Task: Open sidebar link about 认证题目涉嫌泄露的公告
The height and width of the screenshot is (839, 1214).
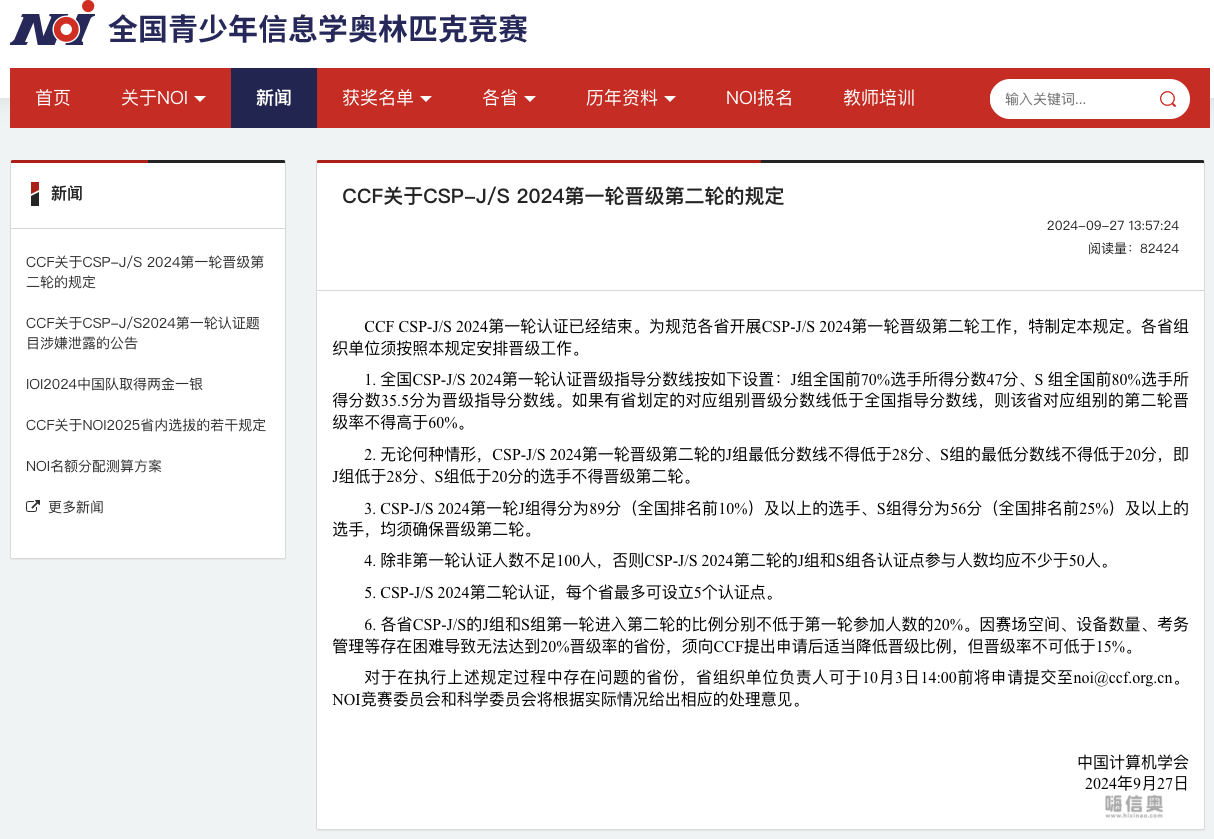Action: tap(143, 333)
